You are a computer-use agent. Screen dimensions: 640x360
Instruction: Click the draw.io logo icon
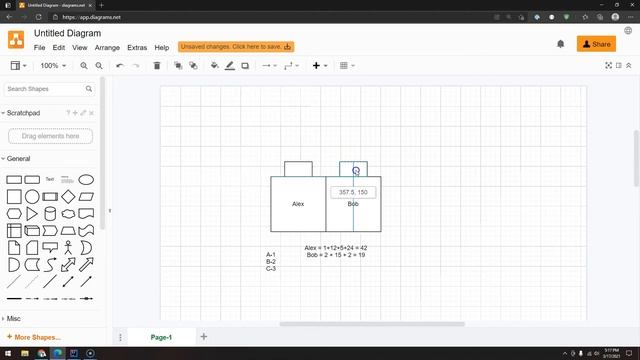[16, 40]
